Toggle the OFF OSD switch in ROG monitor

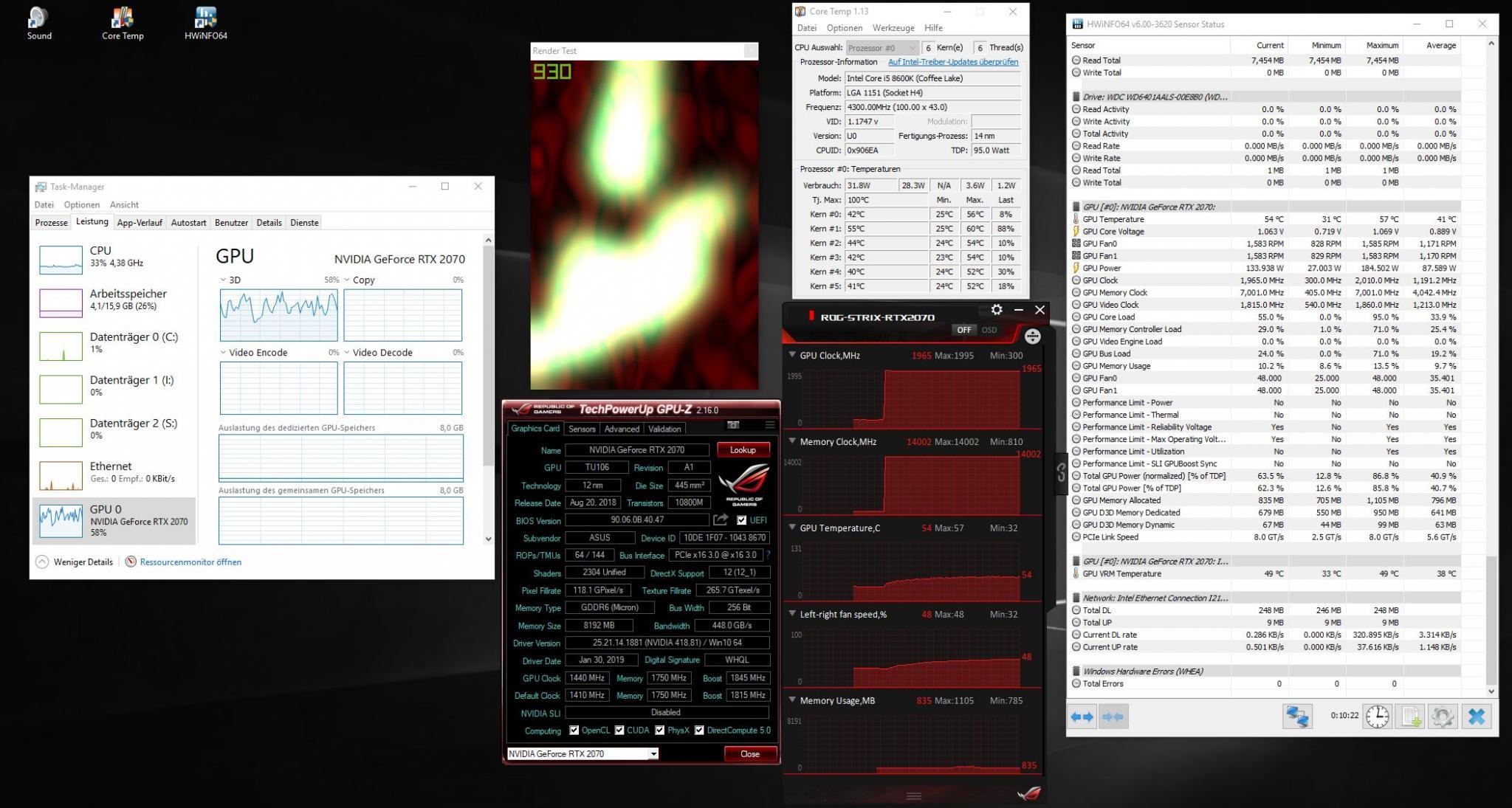click(976, 330)
